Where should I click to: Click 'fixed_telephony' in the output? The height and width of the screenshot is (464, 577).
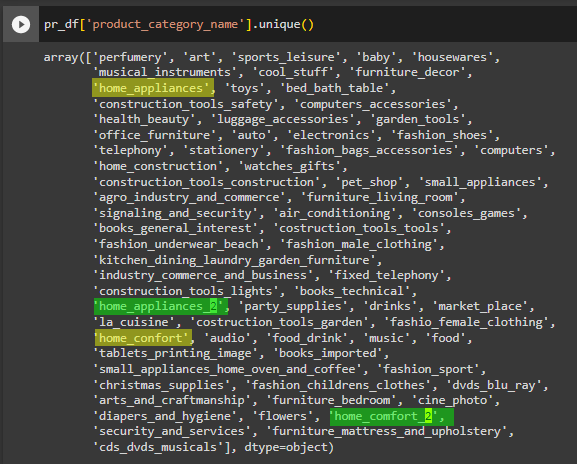[x=386, y=276]
